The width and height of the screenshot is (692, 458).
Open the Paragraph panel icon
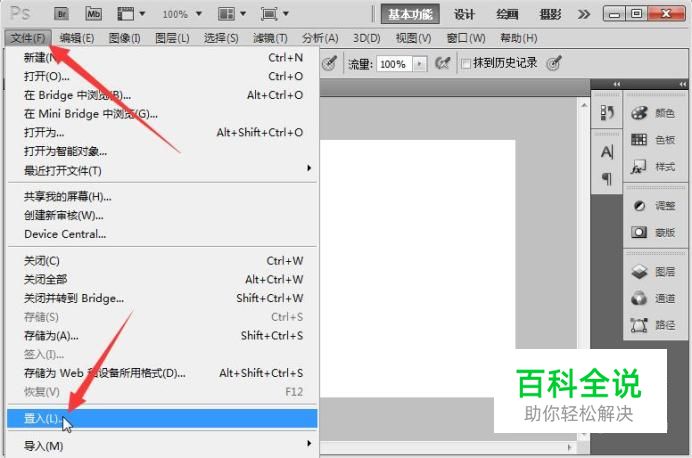pyautogui.click(x=607, y=179)
